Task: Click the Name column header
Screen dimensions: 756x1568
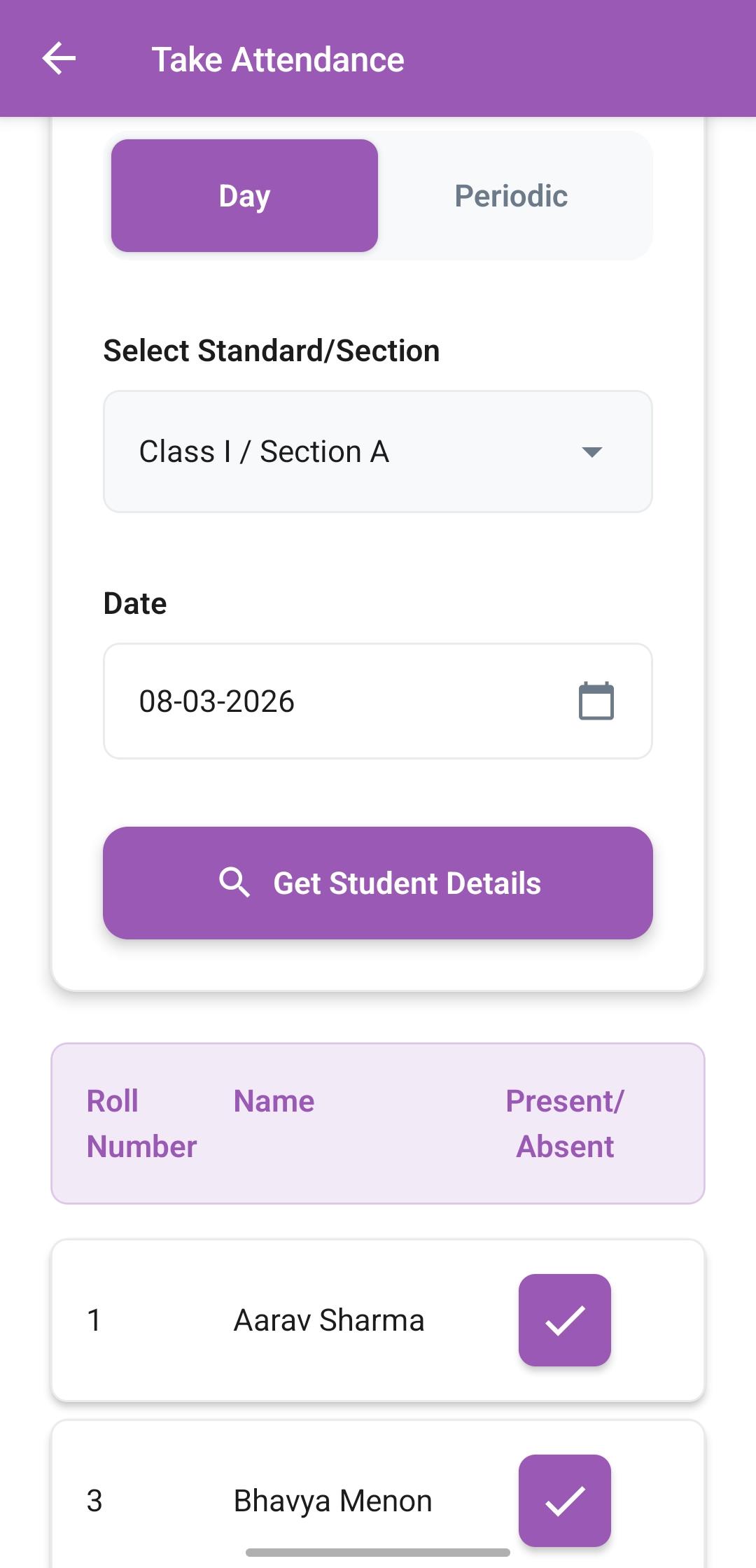Action: point(274,1101)
